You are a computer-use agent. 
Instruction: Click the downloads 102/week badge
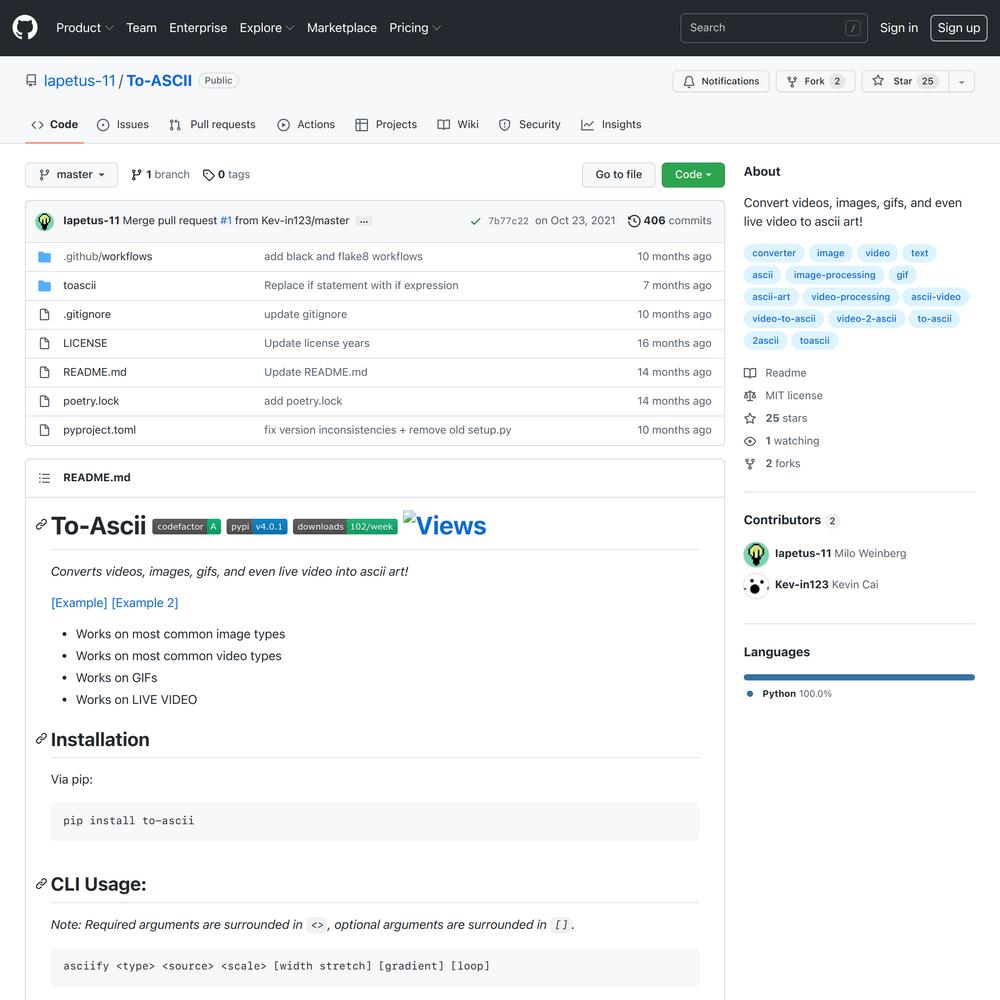coord(345,527)
